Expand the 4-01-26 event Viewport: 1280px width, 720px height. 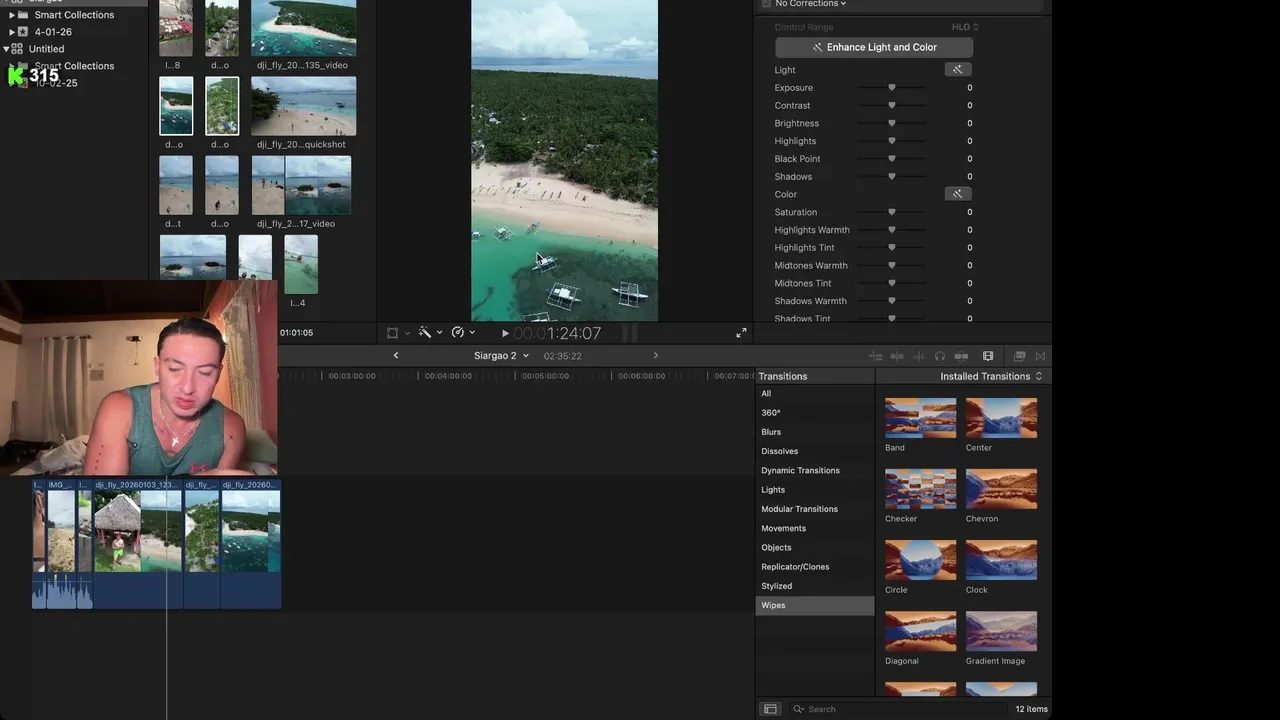click(x=11, y=32)
